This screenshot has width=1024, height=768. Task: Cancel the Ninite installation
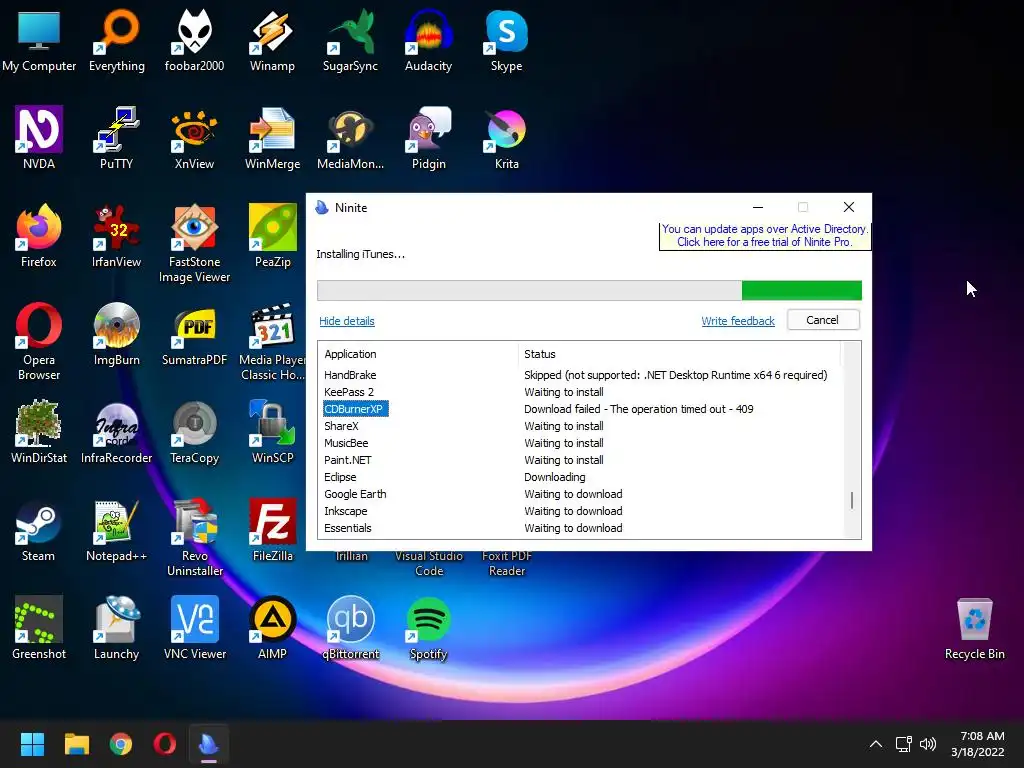[823, 320]
